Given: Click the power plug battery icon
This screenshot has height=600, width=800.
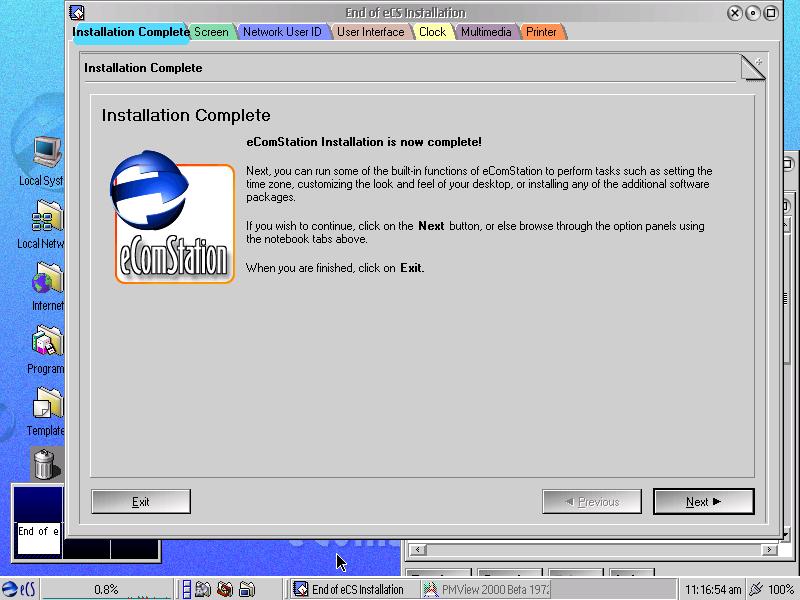Looking at the screenshot, I should (757, 589).
